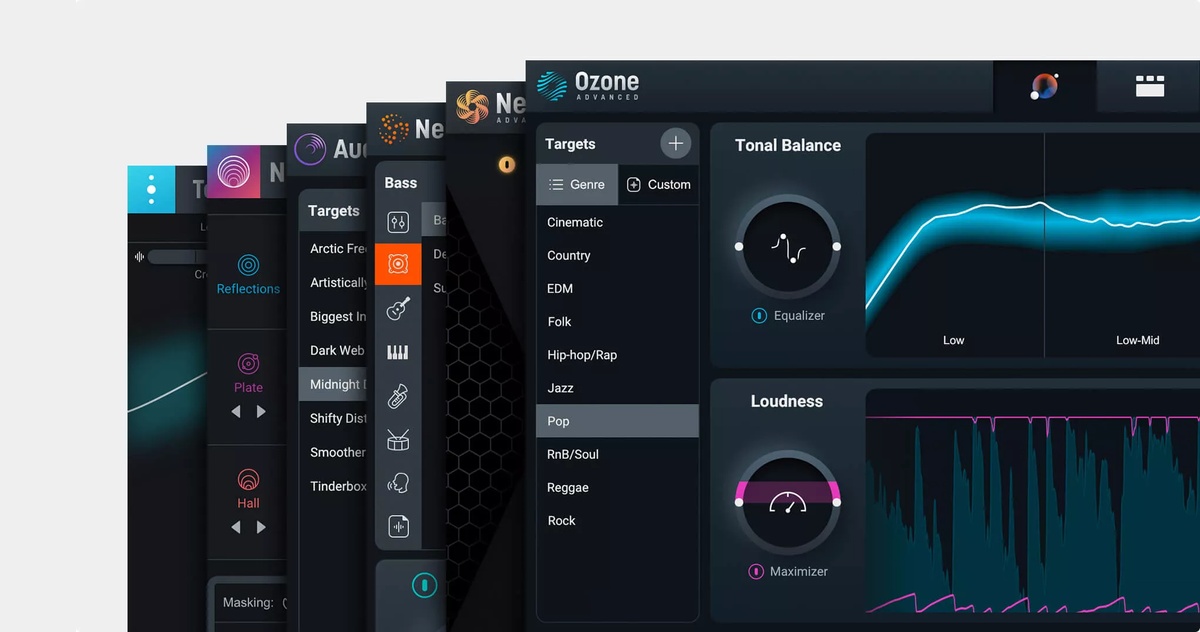Select the guitar instrument icon
Image resolution: width=1200 pixels, height=632 pixels.
tap(398, 308)
